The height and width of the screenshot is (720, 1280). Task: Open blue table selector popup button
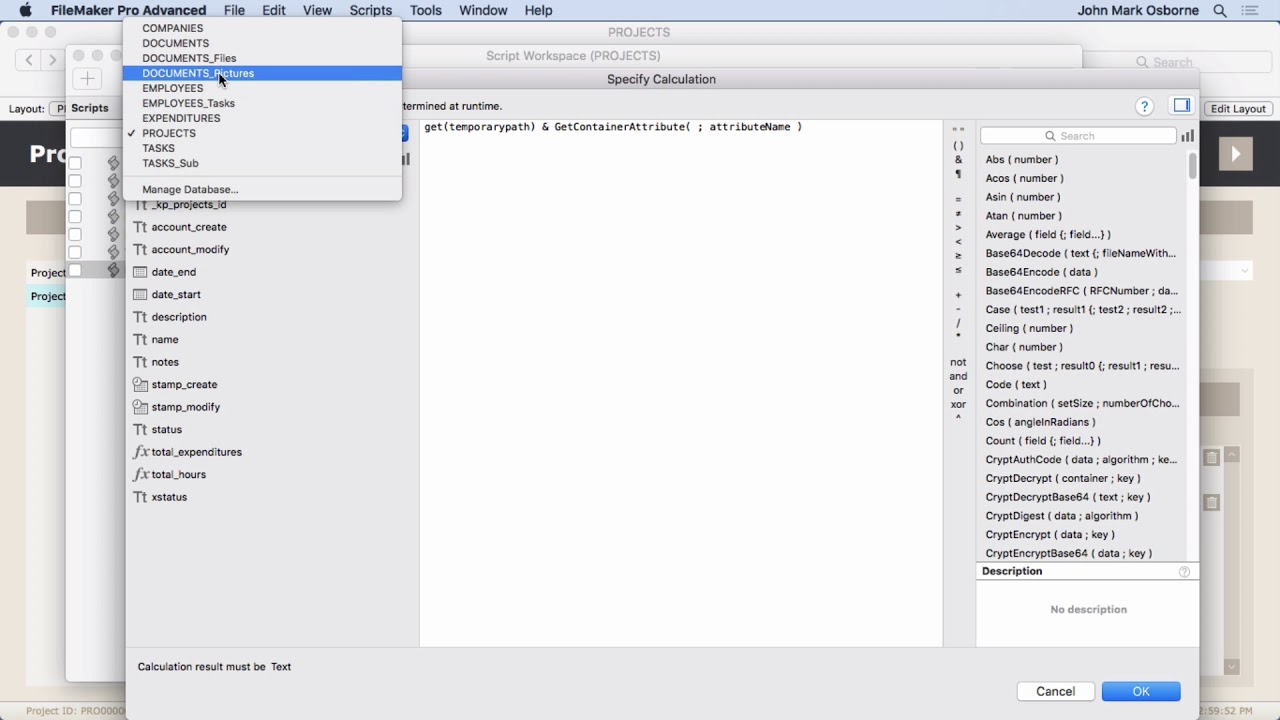click(x=404, y=133)
